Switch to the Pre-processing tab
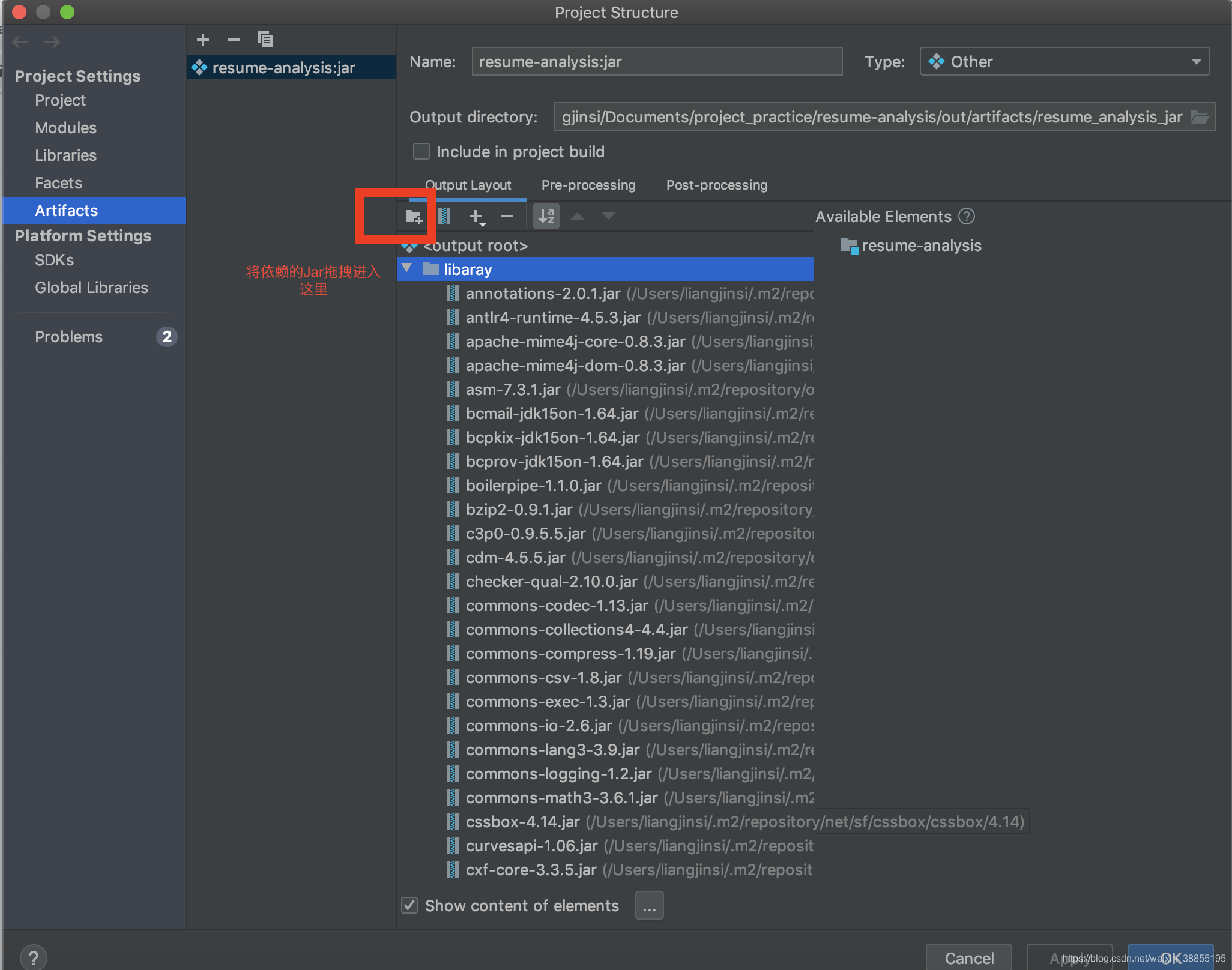1232x970 pixels. point(588,185)
